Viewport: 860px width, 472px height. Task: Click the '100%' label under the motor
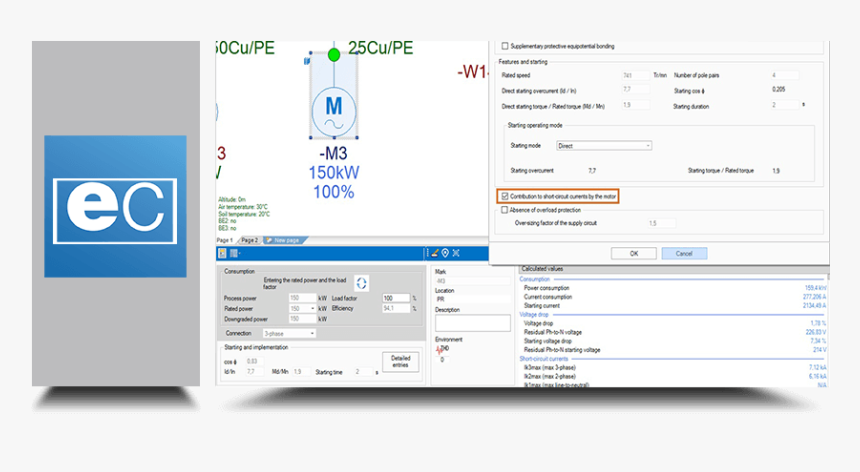click(333, 192)
